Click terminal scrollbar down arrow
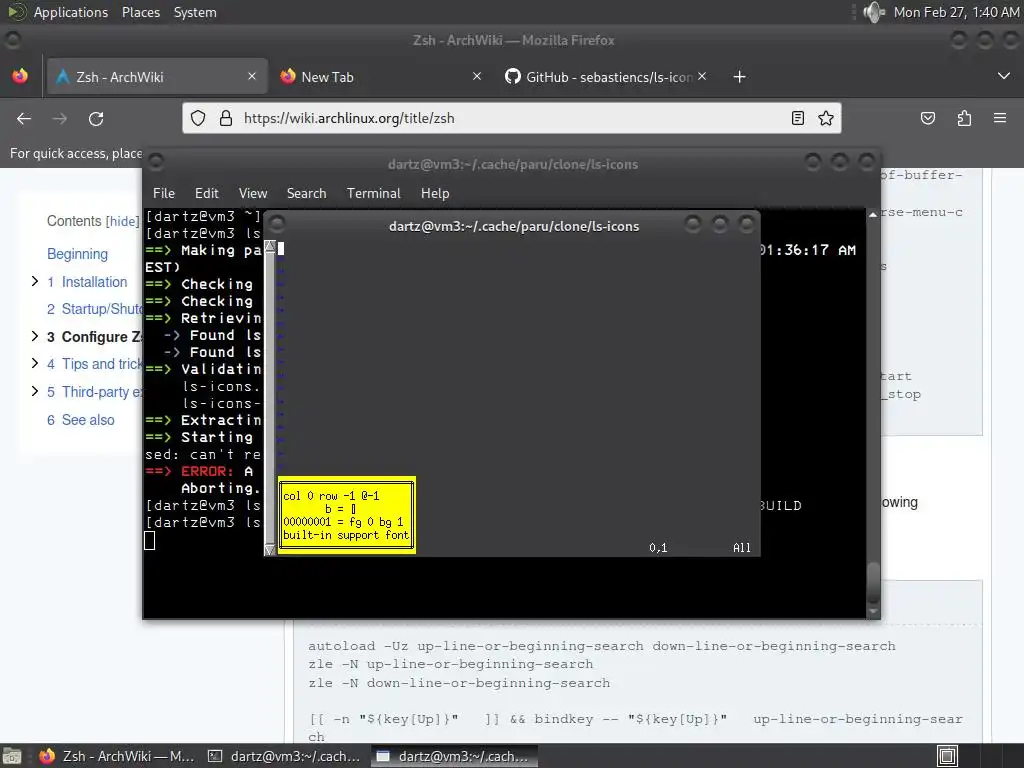The width and height of the screenshot is (1024, 768). point(873,612)
